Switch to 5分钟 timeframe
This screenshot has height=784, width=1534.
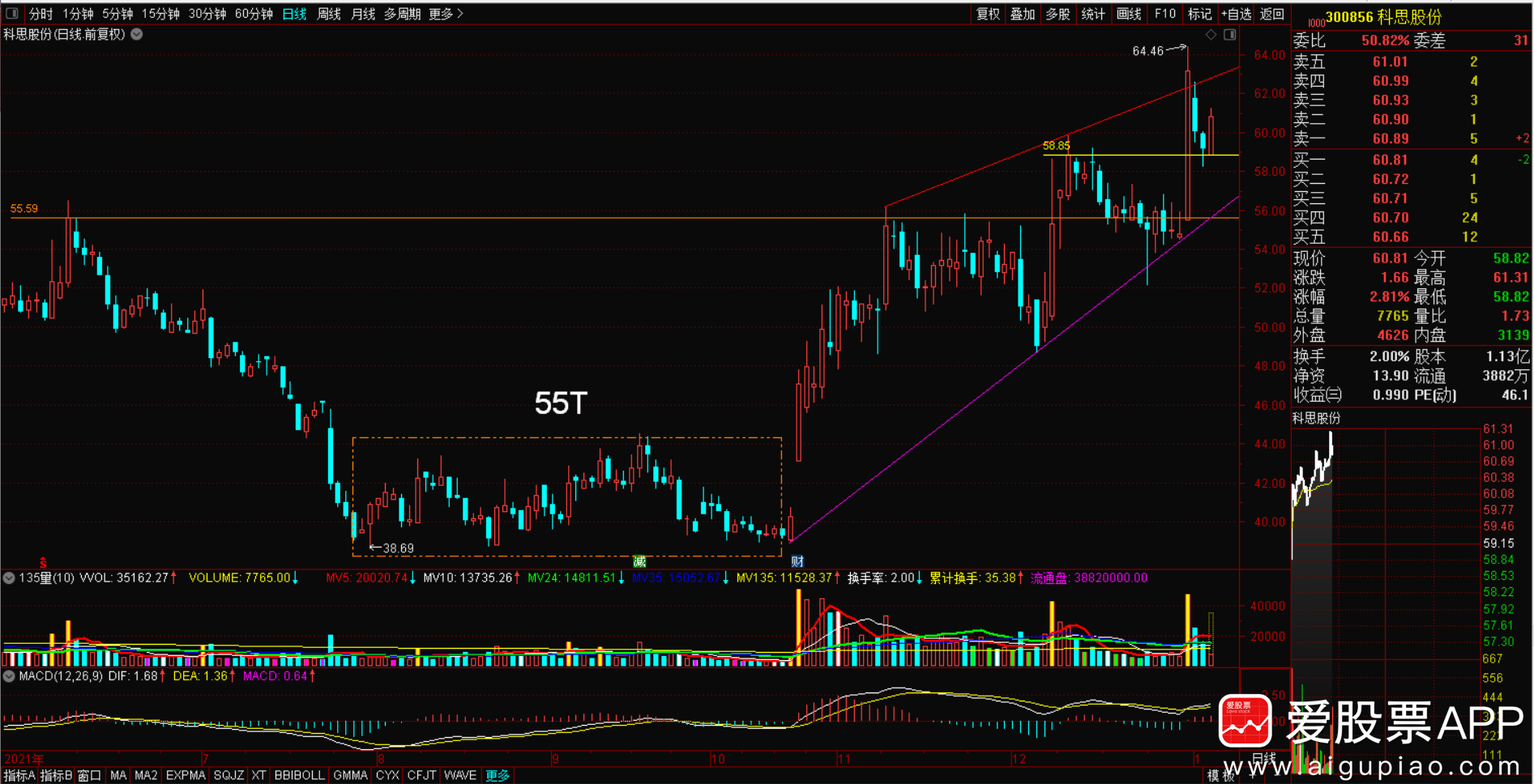(118, 14)
